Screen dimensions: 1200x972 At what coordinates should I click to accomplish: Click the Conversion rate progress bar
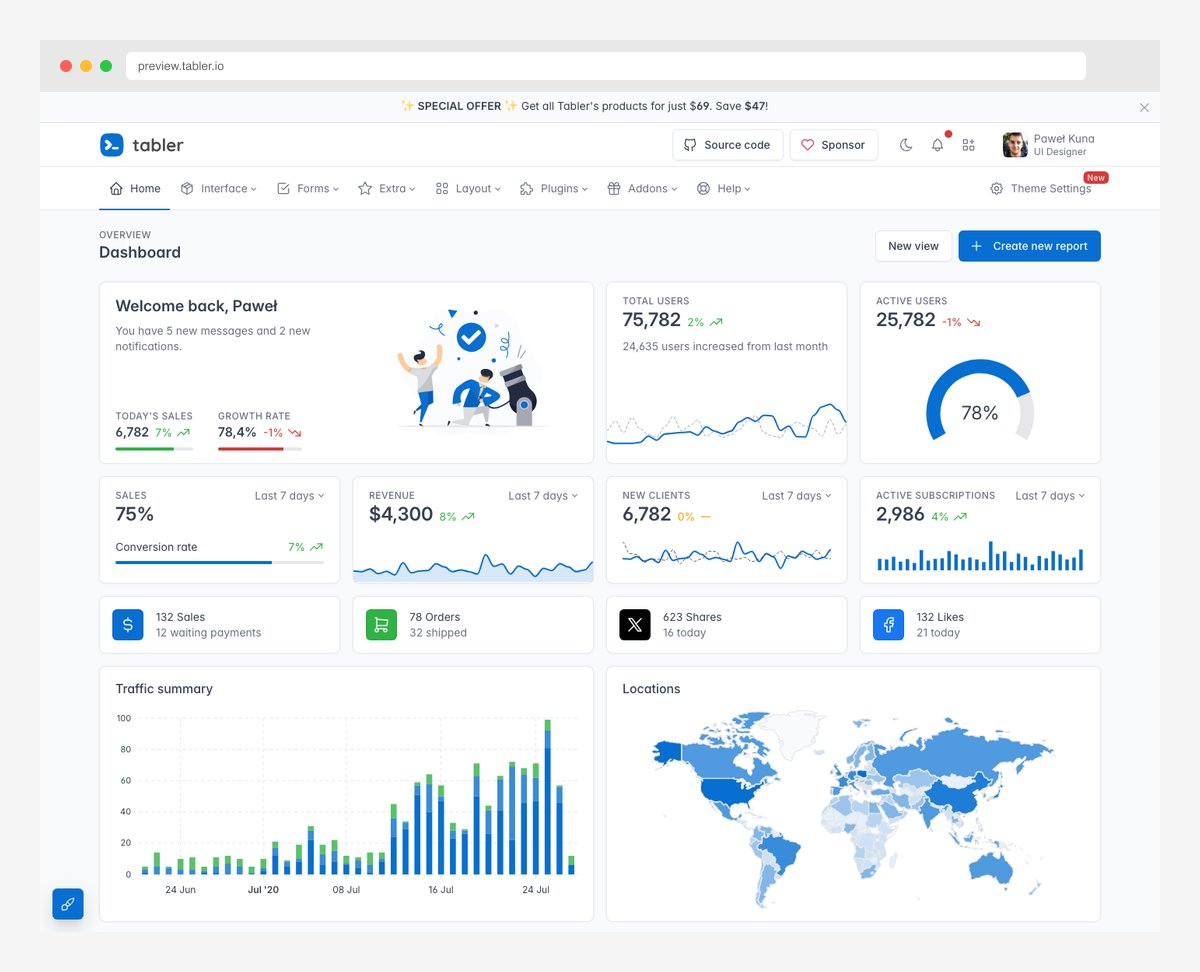click(x=219, y=561)
